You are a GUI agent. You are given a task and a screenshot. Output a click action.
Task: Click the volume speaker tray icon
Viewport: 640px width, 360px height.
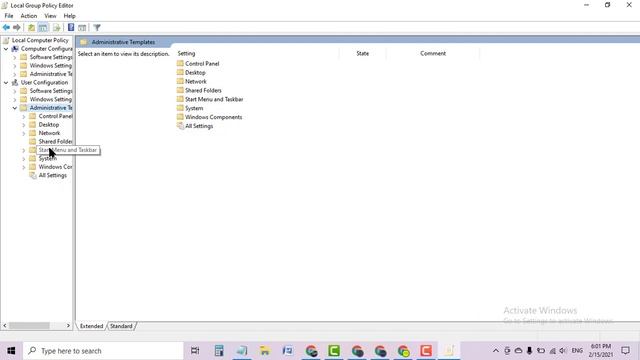point(563,351)
